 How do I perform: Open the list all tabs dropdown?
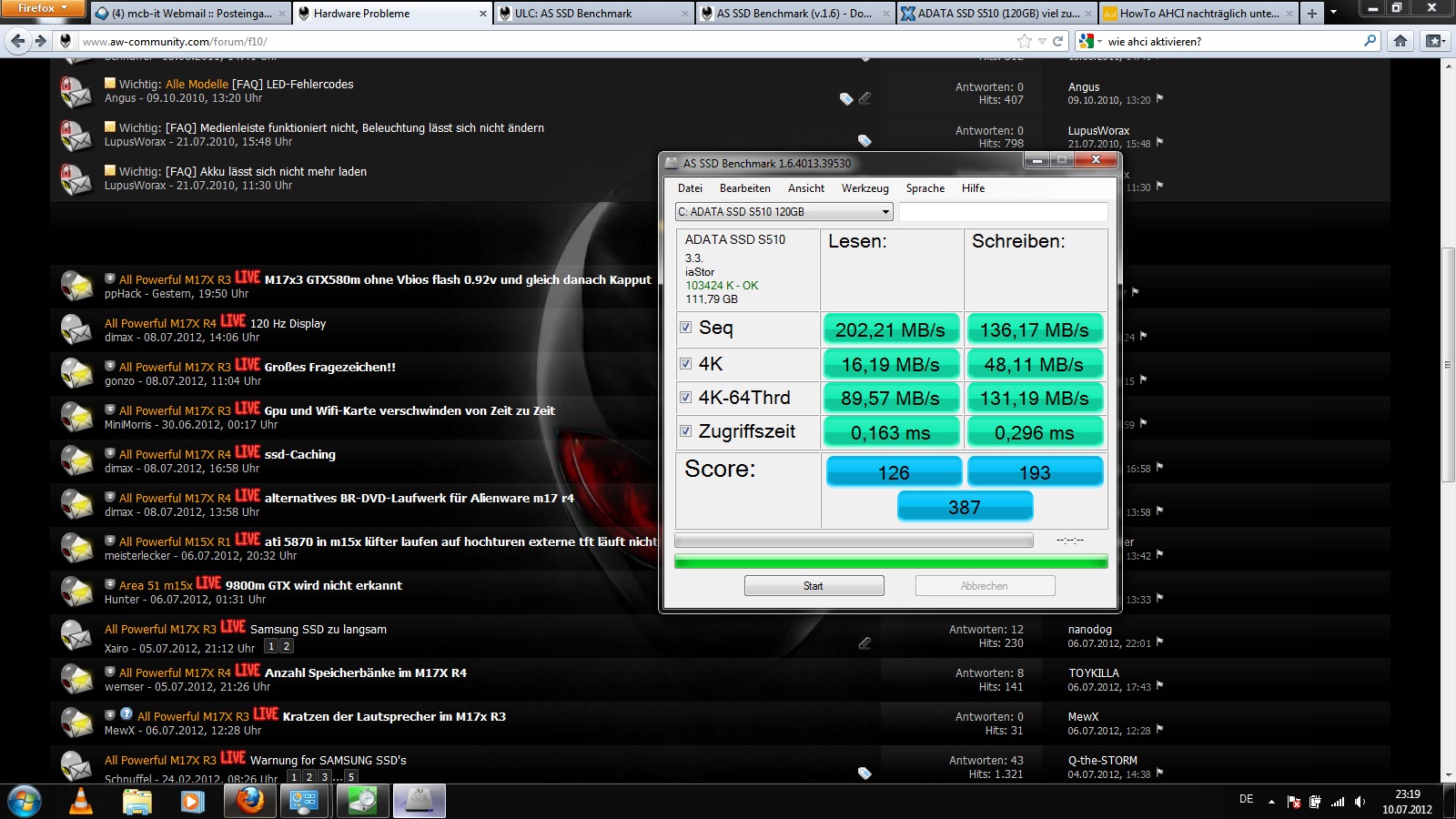coord(1333,13)
